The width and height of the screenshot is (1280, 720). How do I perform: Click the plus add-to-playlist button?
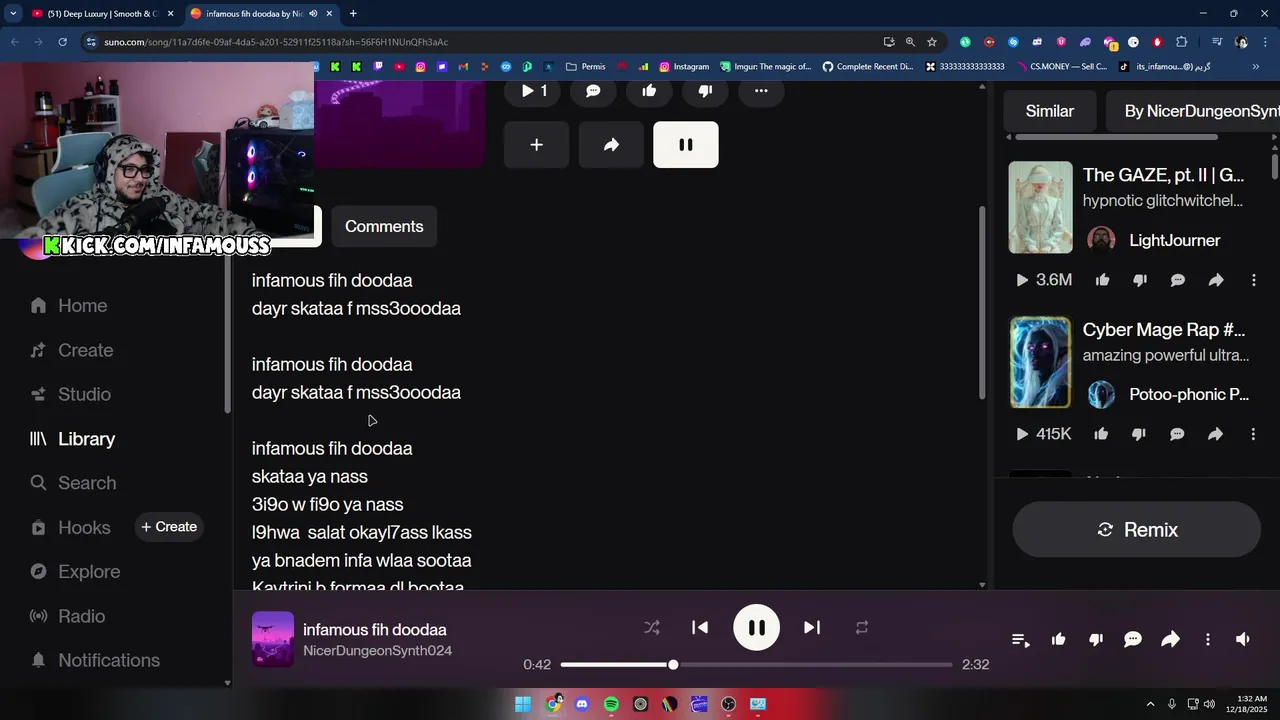point(536,145)
